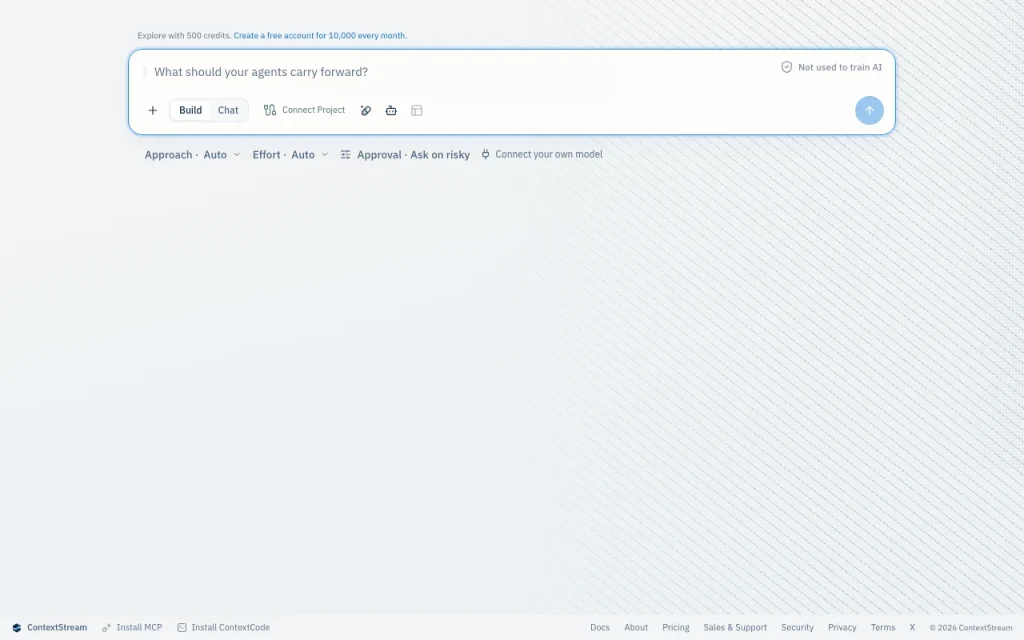Viewport: 1024px width, 640px height.
Task: Click Install ContextCode in footer
Action: pyautogui.click(x=223, y=628)
